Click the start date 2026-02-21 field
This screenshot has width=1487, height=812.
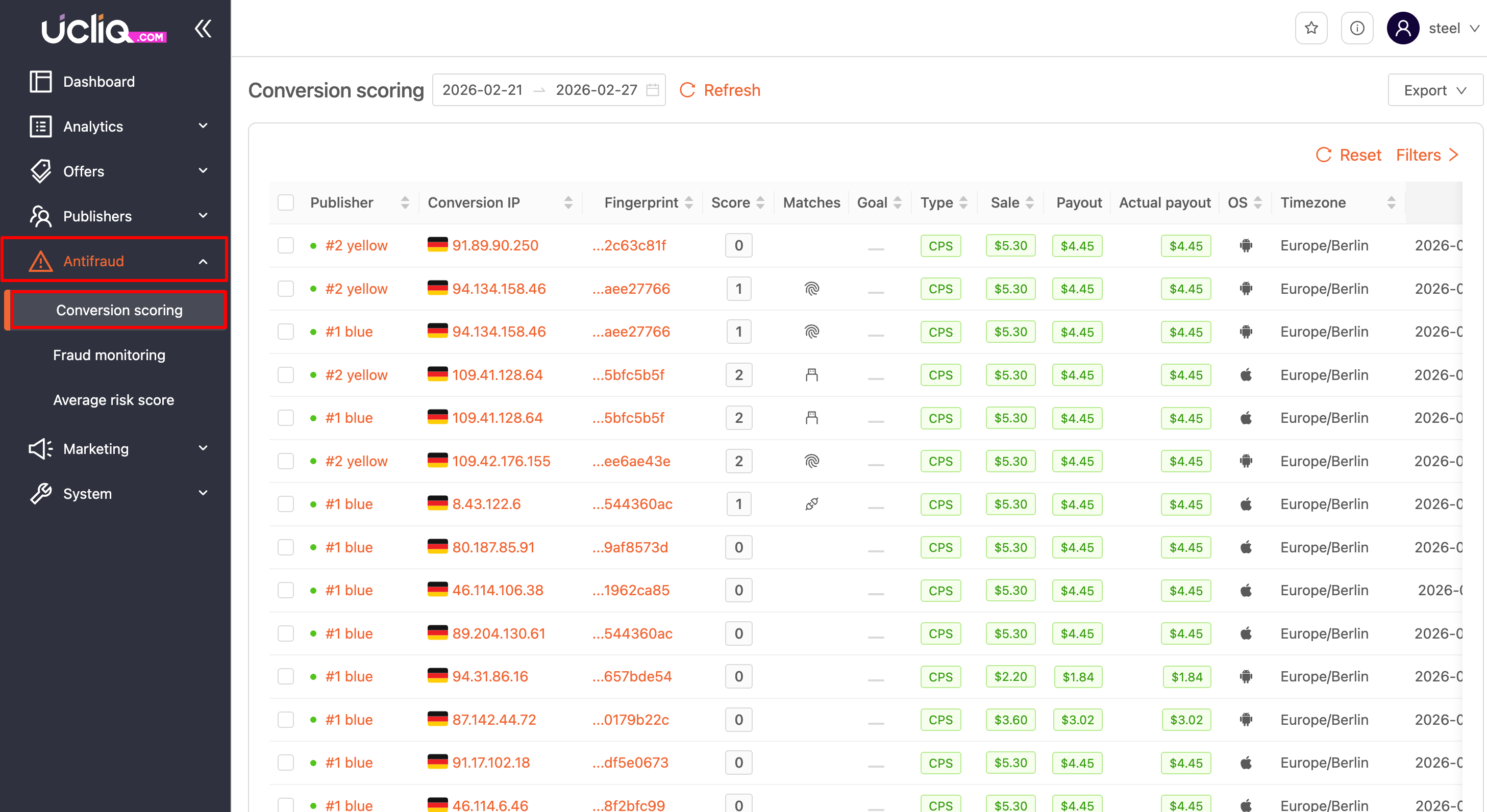(x=482, y=90)
